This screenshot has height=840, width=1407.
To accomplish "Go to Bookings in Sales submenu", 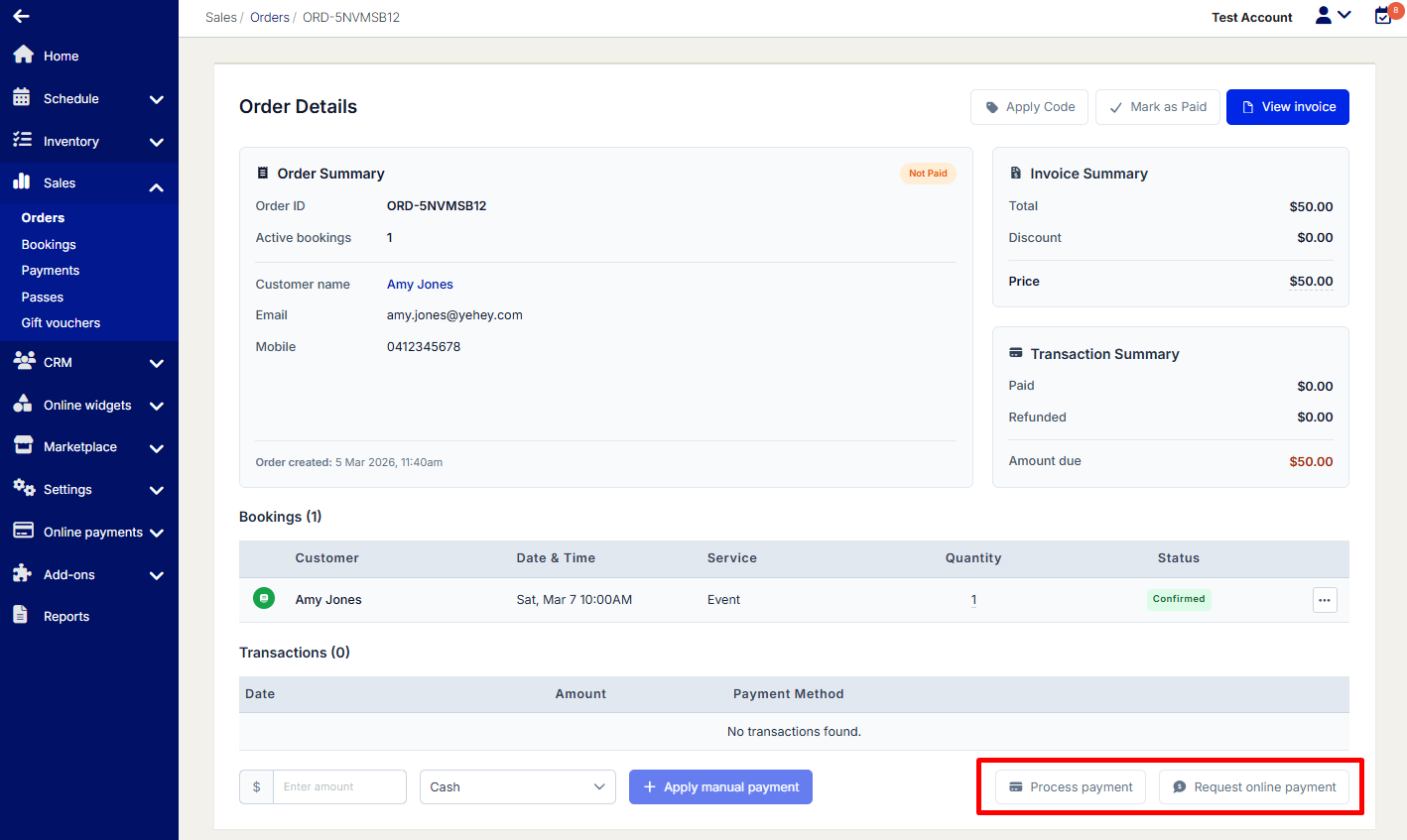I will click(49, 244).
